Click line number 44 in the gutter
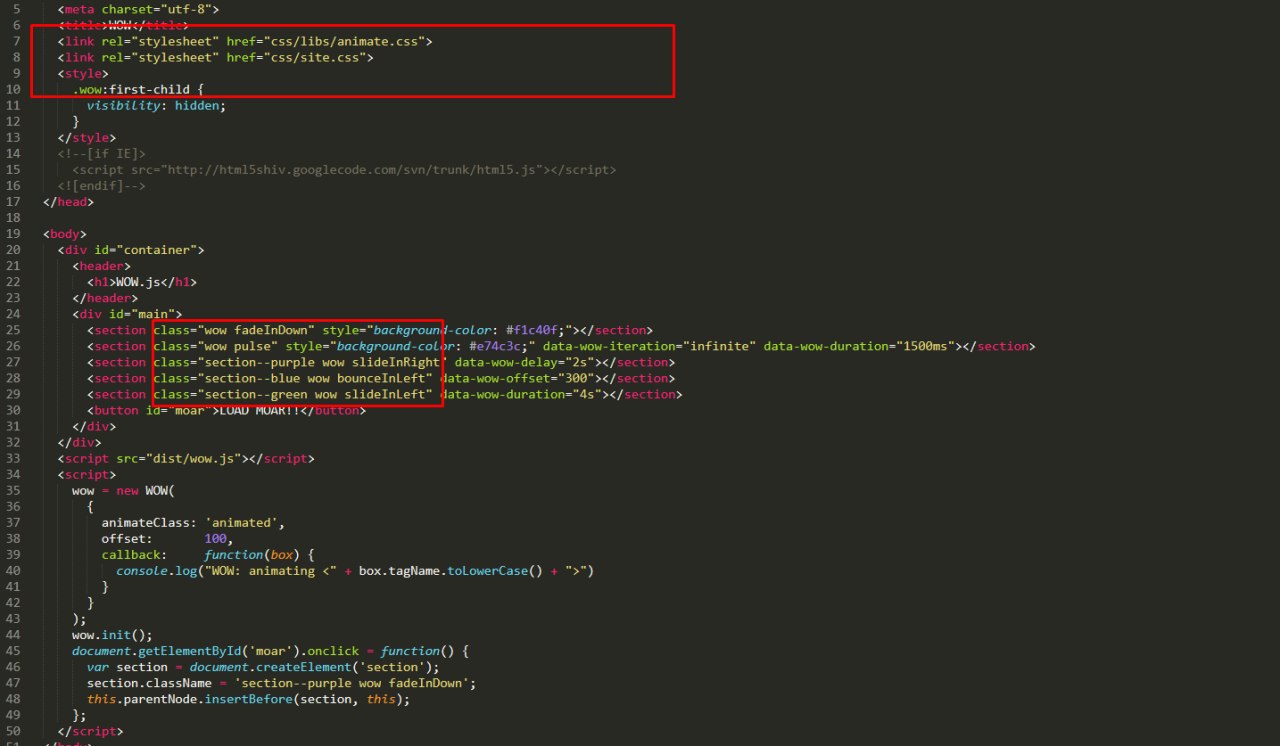Screen dimensions: 1280x746 (14, 633)
